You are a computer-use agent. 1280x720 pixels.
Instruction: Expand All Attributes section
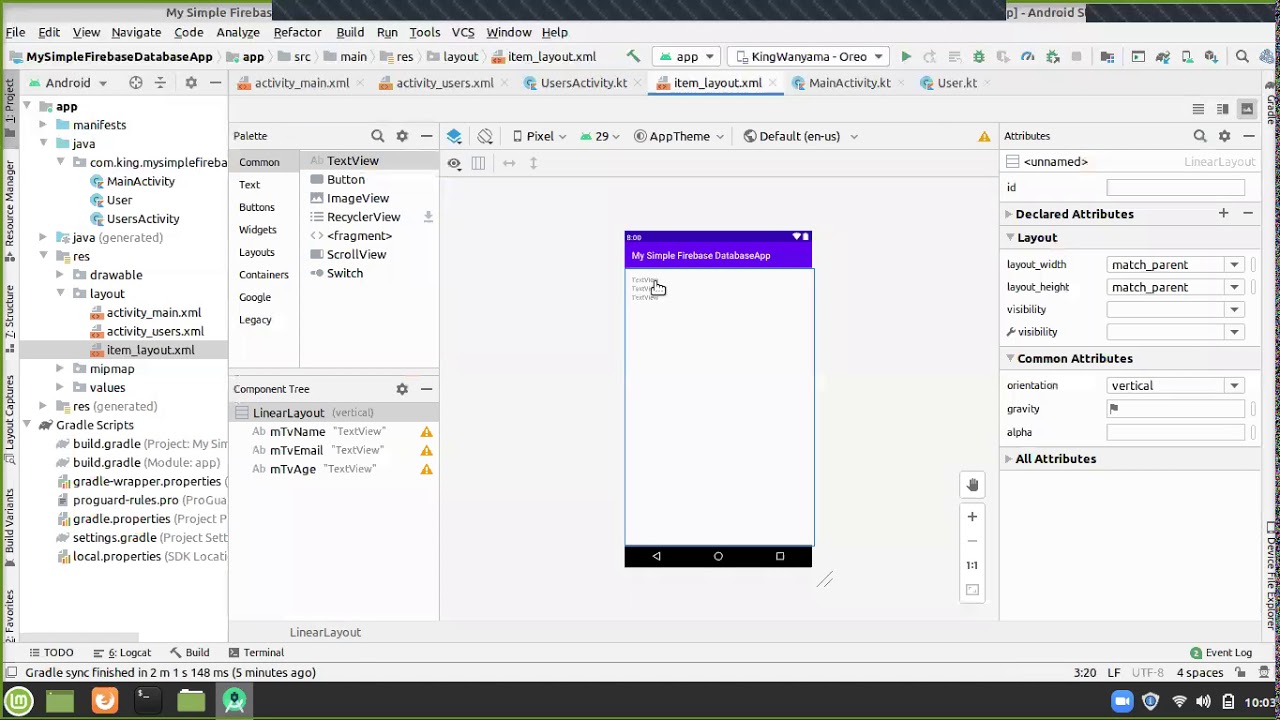tap(1008, 459)
